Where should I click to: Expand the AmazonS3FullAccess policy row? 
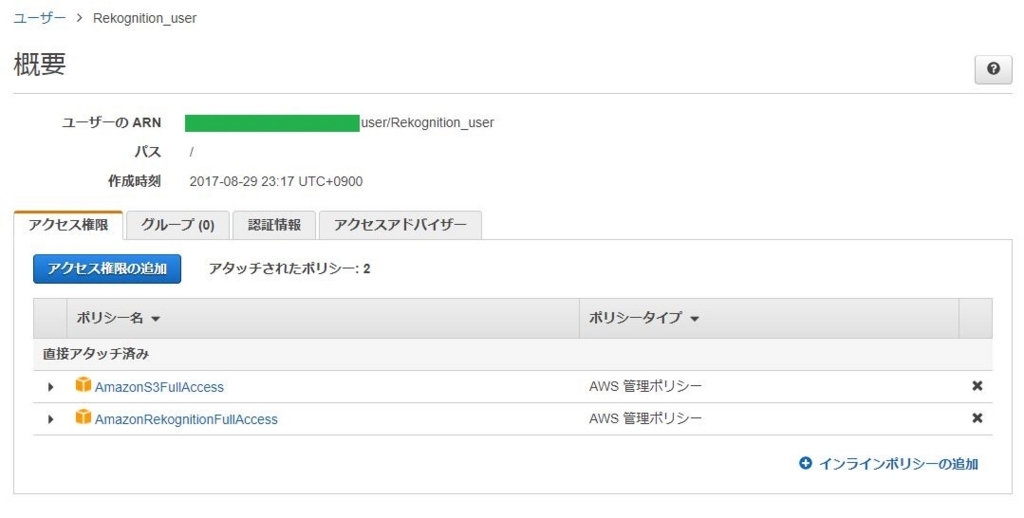click(x=50, y=387)
